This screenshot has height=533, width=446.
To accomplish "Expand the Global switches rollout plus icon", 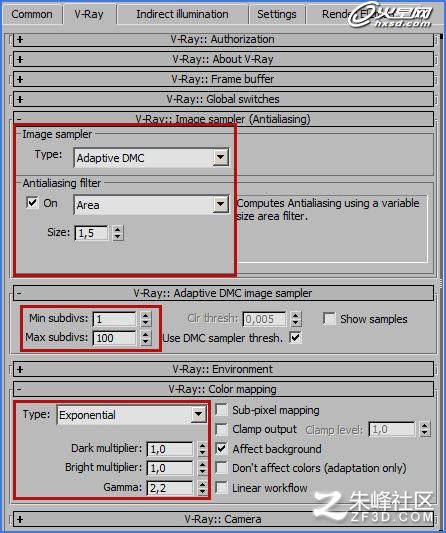I will 20,100.
